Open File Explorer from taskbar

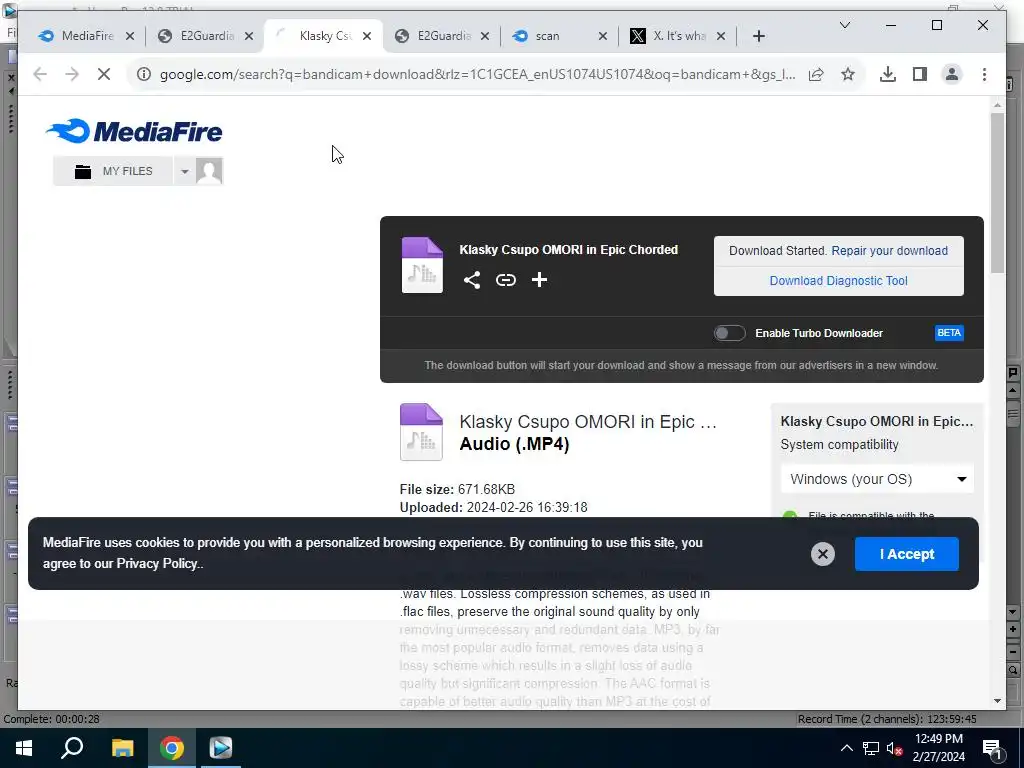coord(122,748)
